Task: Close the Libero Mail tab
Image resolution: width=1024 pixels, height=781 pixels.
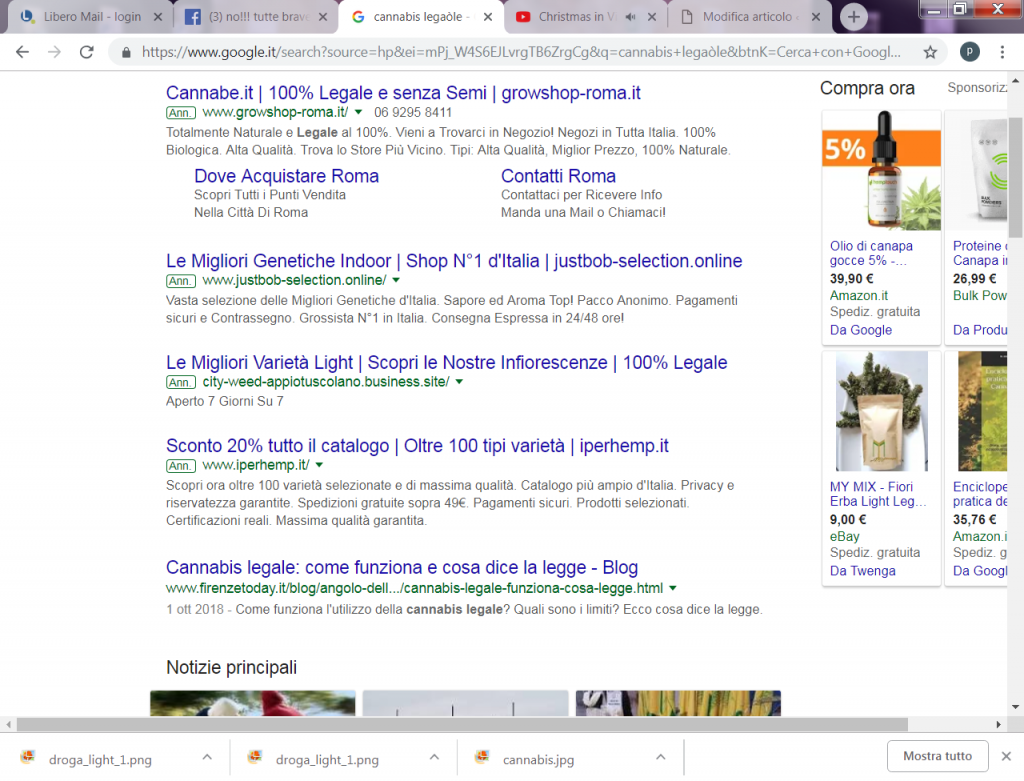Action: 157,17
